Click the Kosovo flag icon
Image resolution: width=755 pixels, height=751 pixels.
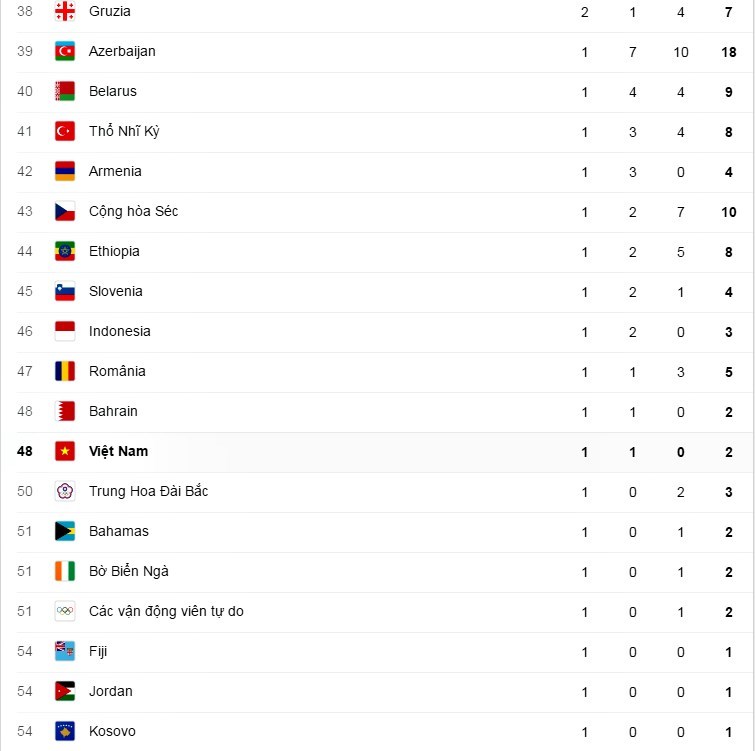click(x=65, y=731)
